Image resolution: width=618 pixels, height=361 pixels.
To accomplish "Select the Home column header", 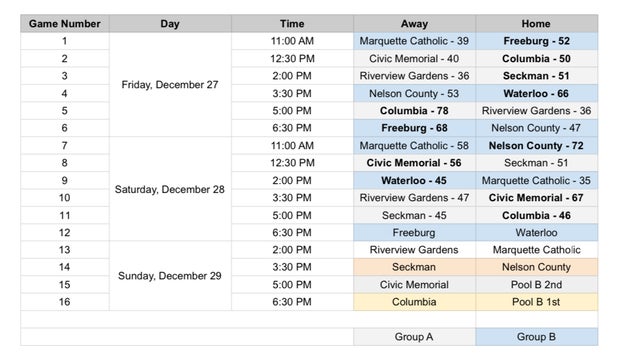I will (x=536, y=24).
